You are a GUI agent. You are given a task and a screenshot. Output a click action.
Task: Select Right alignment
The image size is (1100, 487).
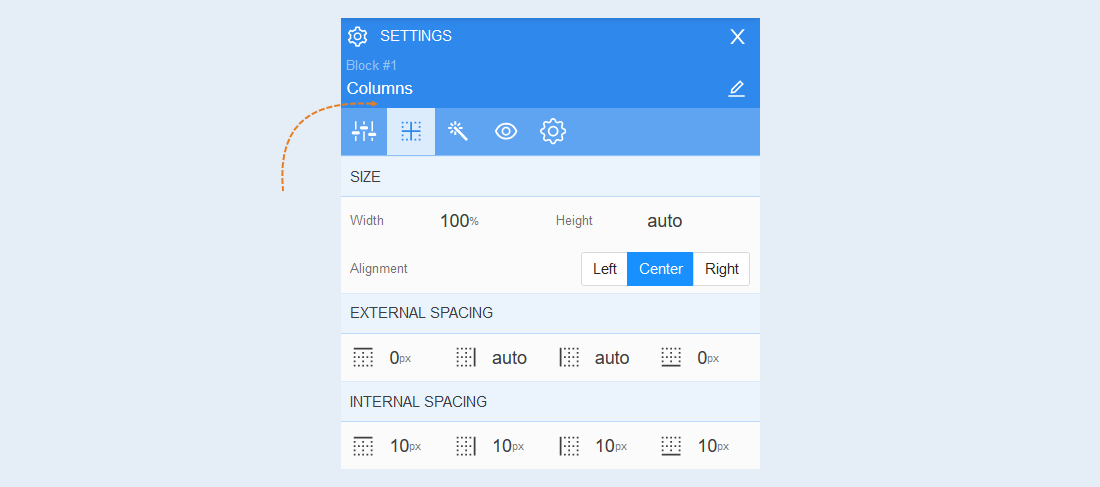click(722, 269)
